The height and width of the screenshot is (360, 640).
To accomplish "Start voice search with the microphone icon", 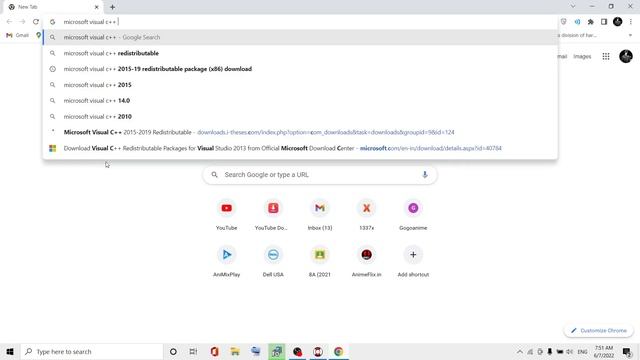I will 425,175.
